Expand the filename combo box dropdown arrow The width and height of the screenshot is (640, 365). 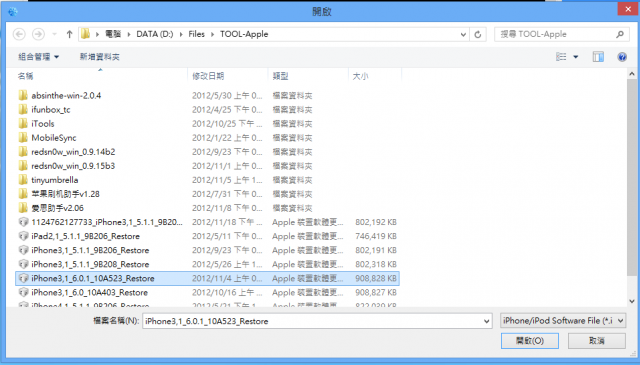(487, 321)
